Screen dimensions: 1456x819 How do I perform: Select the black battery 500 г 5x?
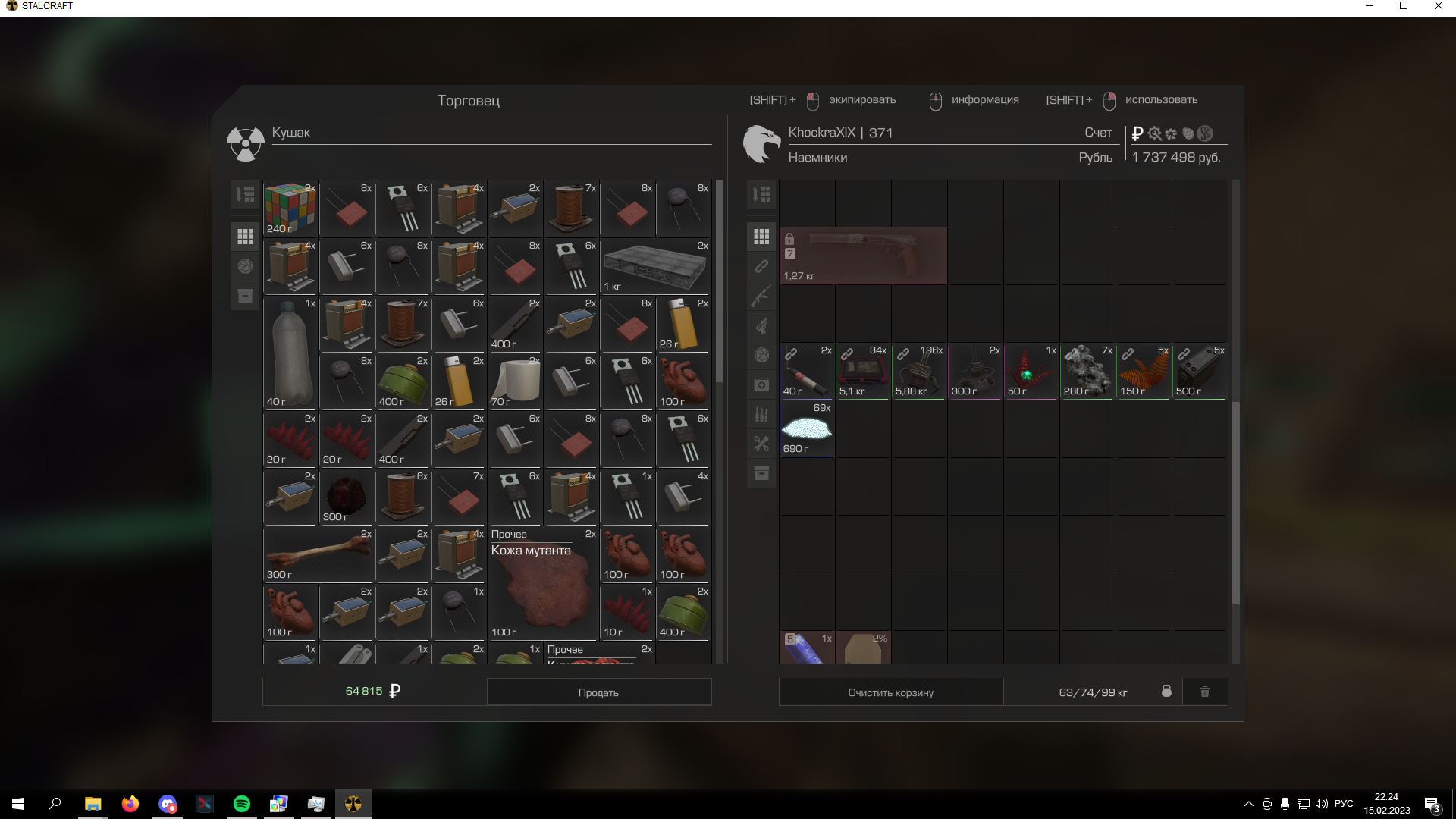1200,371
